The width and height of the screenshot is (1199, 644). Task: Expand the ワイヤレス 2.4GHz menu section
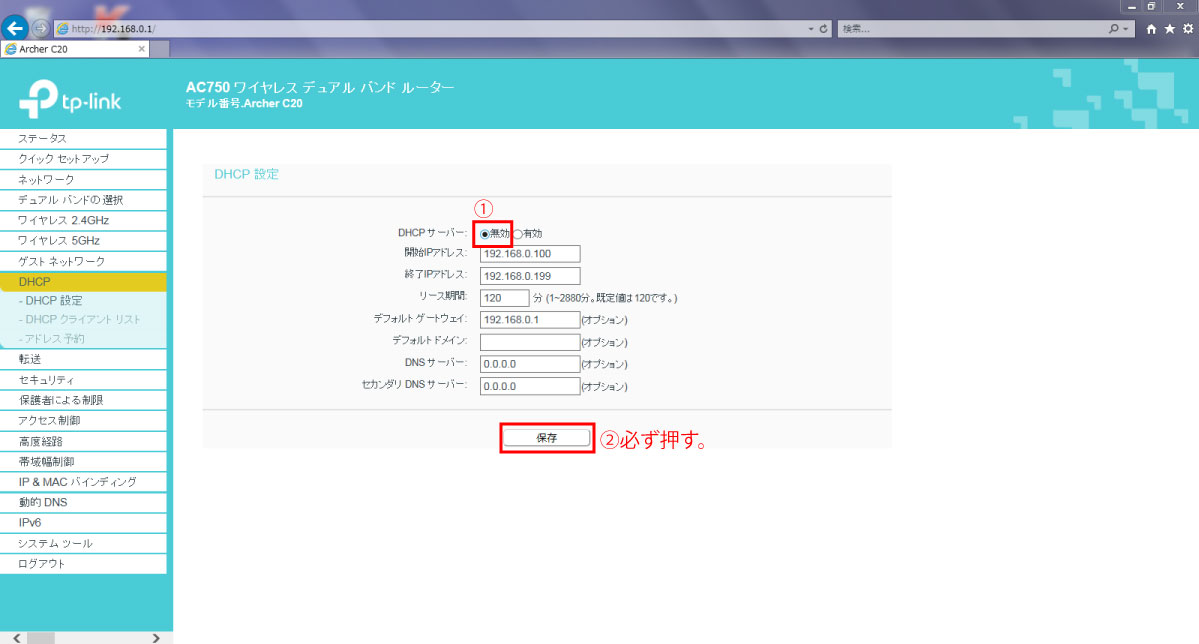[x=63, y=220]
